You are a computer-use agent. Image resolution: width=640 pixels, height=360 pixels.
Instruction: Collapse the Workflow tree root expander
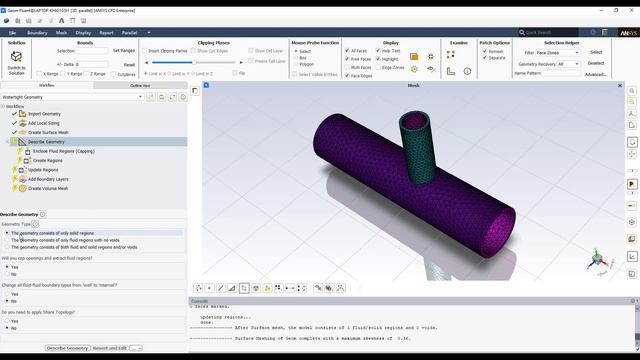click(x=3, y=106)
